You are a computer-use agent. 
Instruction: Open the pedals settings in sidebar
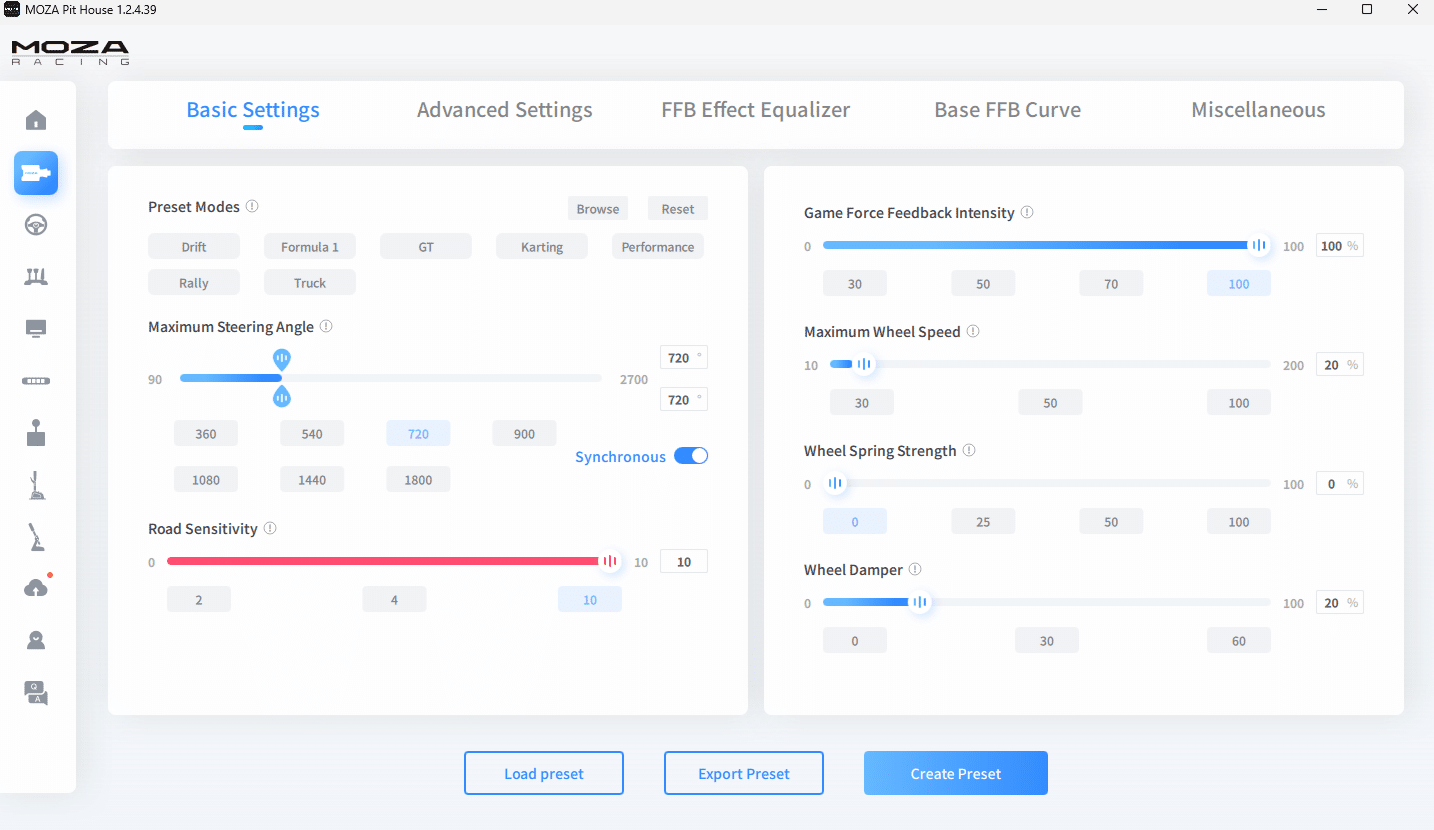pos(36,277)
